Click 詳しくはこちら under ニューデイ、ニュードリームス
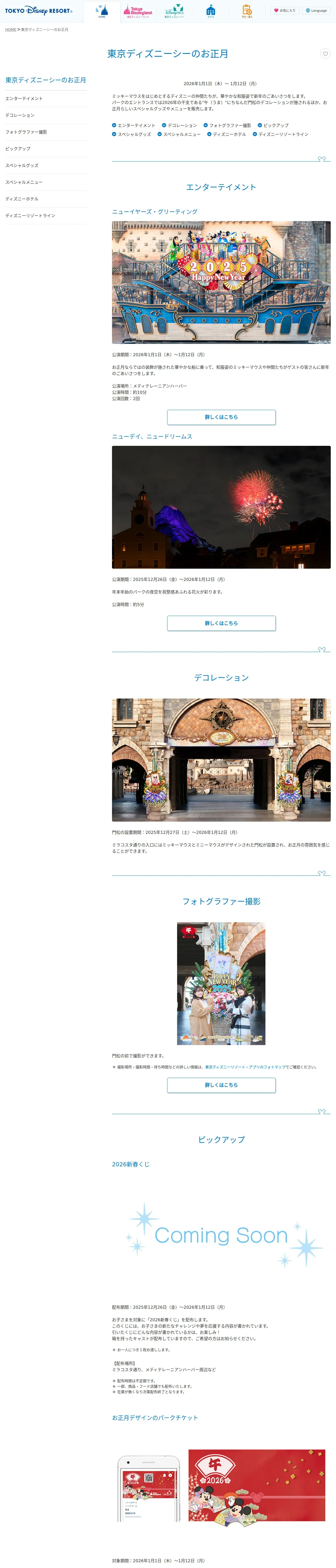The width and height of the screenshot is (336, 1568). [x=221, y=623]
